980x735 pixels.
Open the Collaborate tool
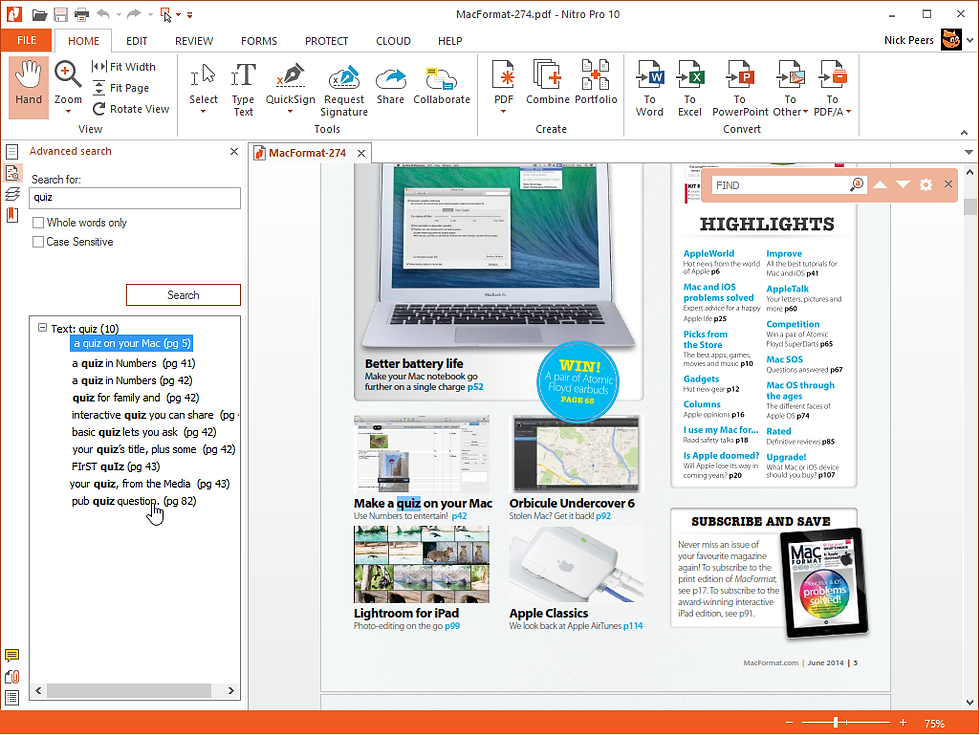coord(441,84)
